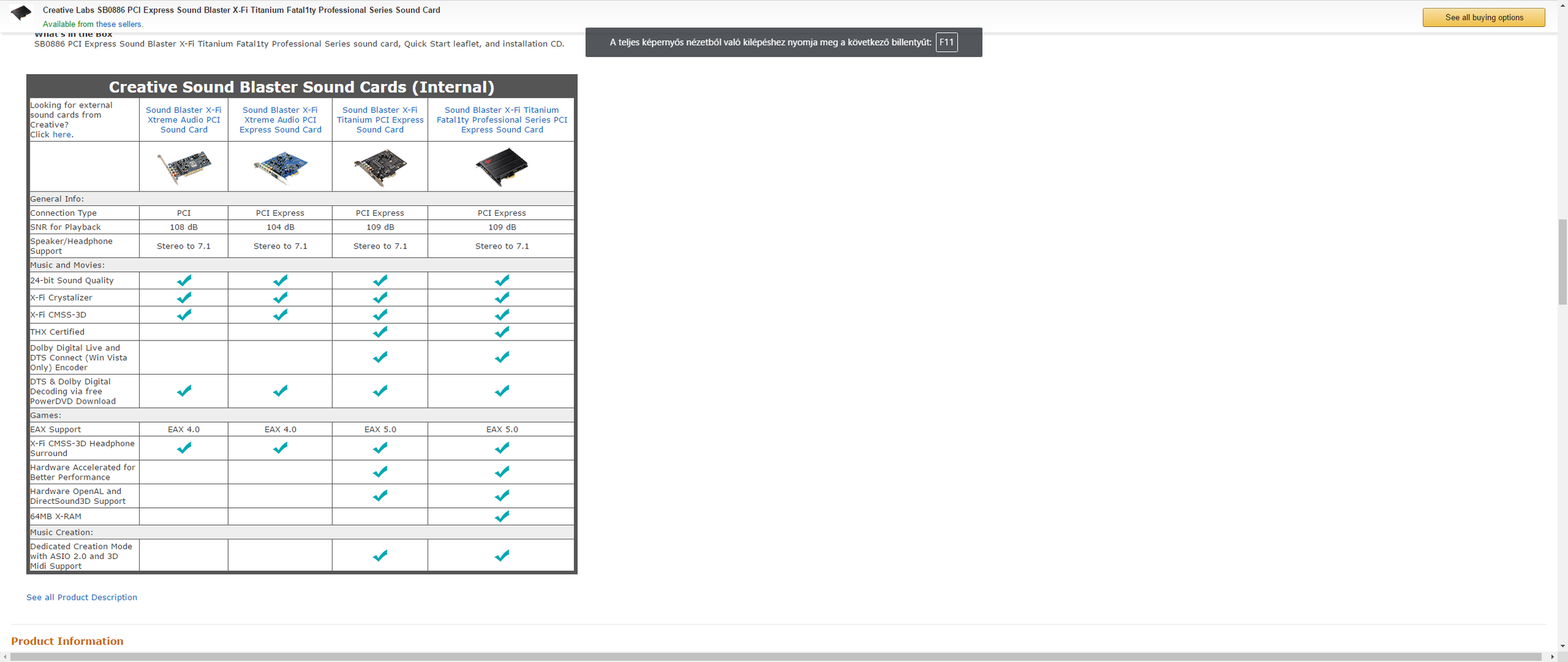Viewport: 1568px width, 662px height.
Task: Click the 'Music and Movies:' section header
Action: tap(68, 265)
